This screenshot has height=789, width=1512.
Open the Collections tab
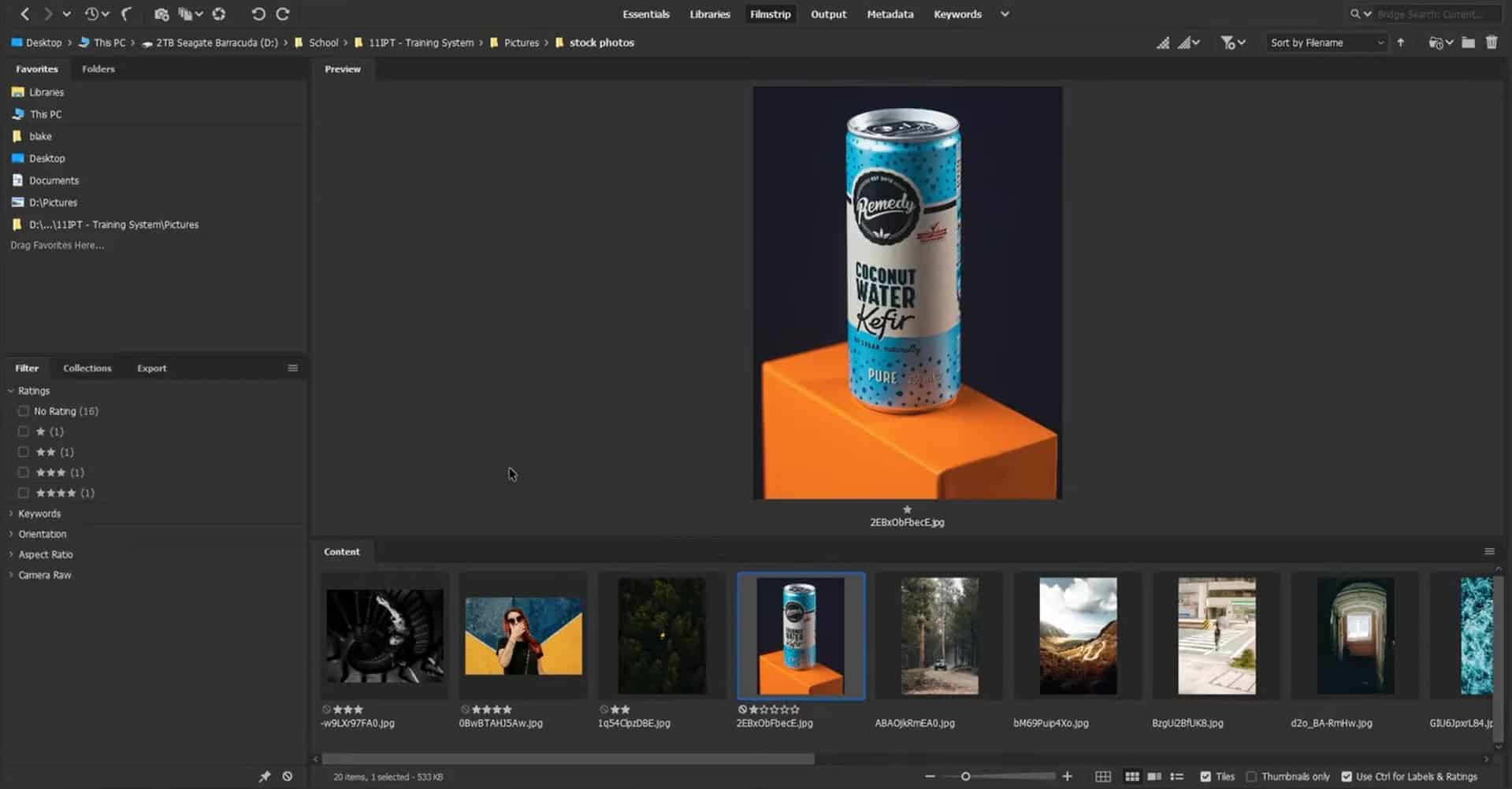point(87,368)
